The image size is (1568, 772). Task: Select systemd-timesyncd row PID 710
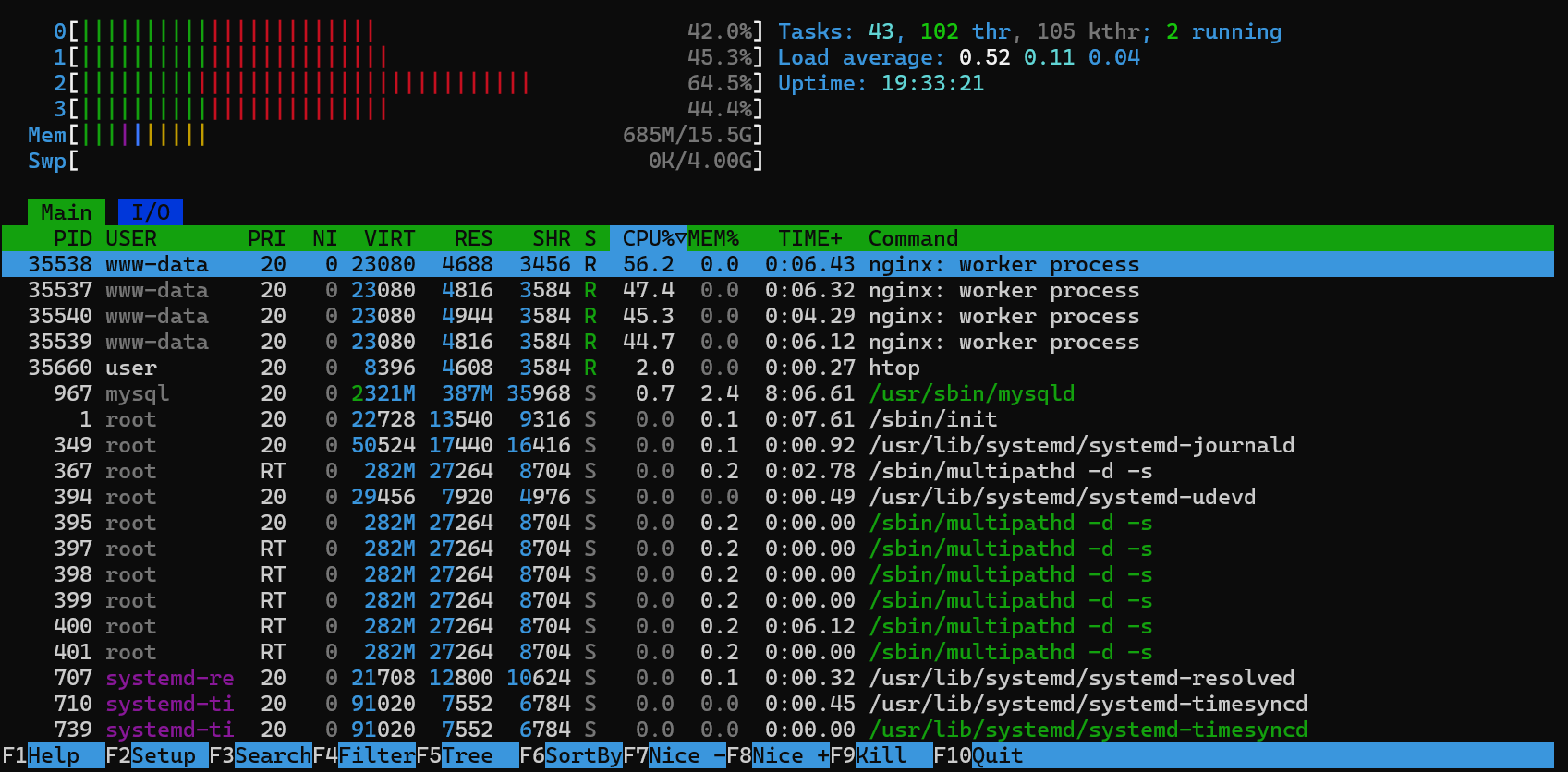coord(778,704)
